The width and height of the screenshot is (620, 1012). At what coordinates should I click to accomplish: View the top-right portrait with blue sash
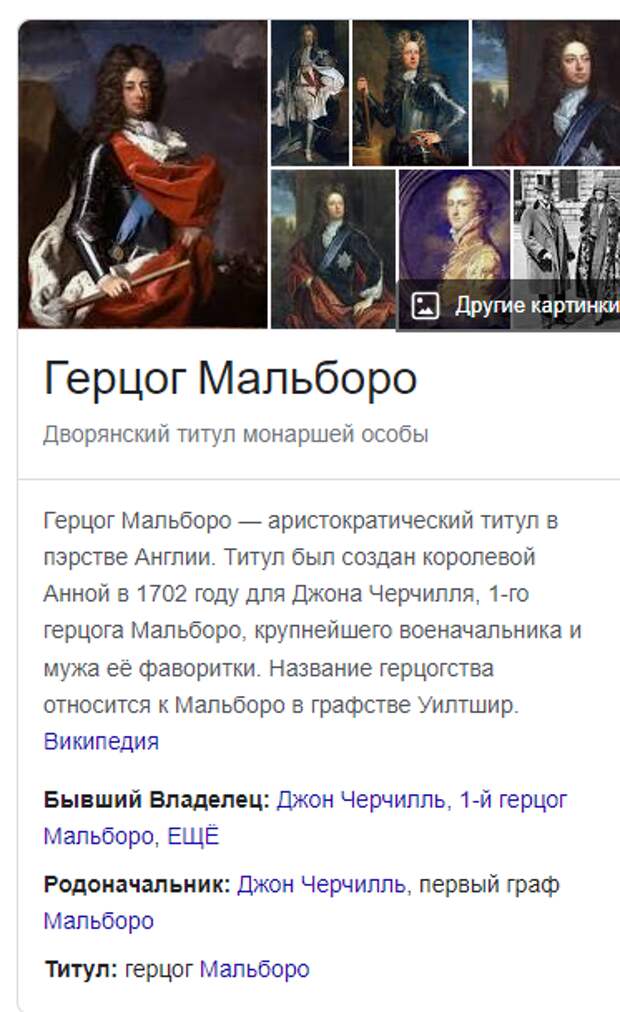coord(546,93)
